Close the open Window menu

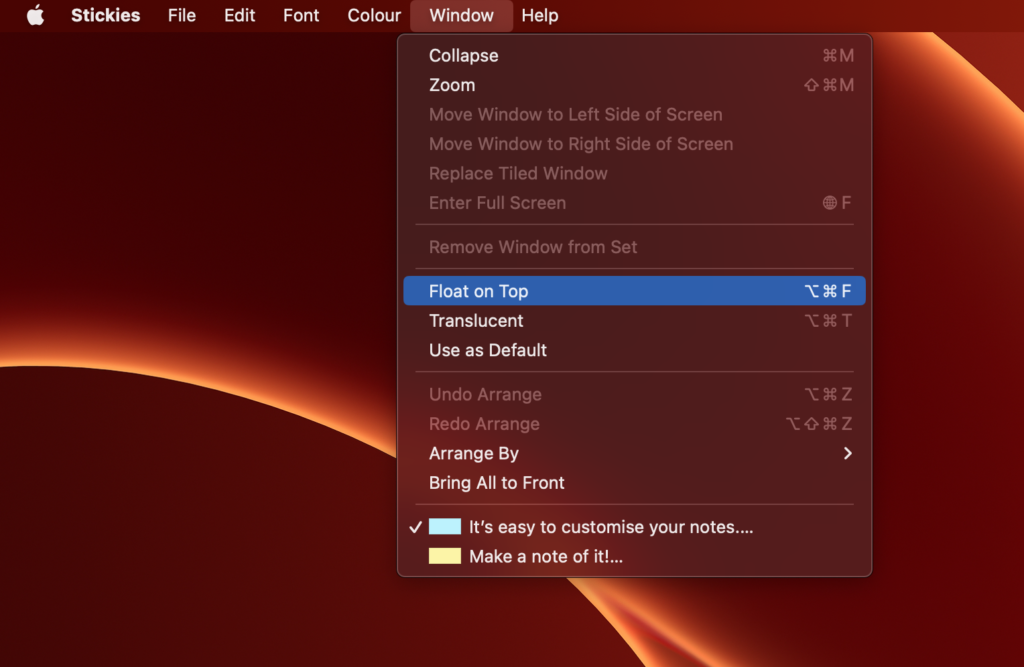click(461, 15)
